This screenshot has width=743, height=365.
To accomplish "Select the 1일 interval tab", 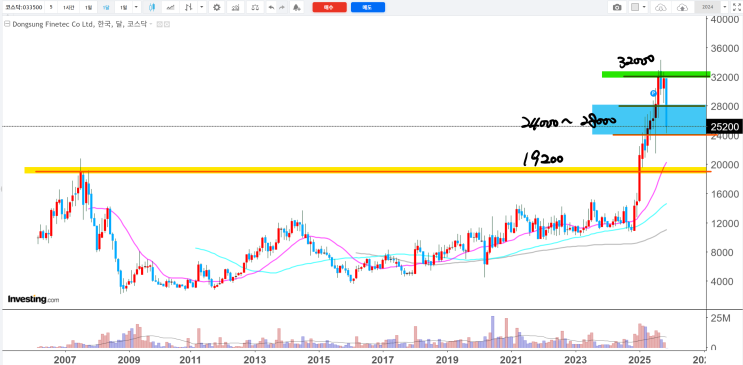I will pyautogui.click(x=89, y=8).
